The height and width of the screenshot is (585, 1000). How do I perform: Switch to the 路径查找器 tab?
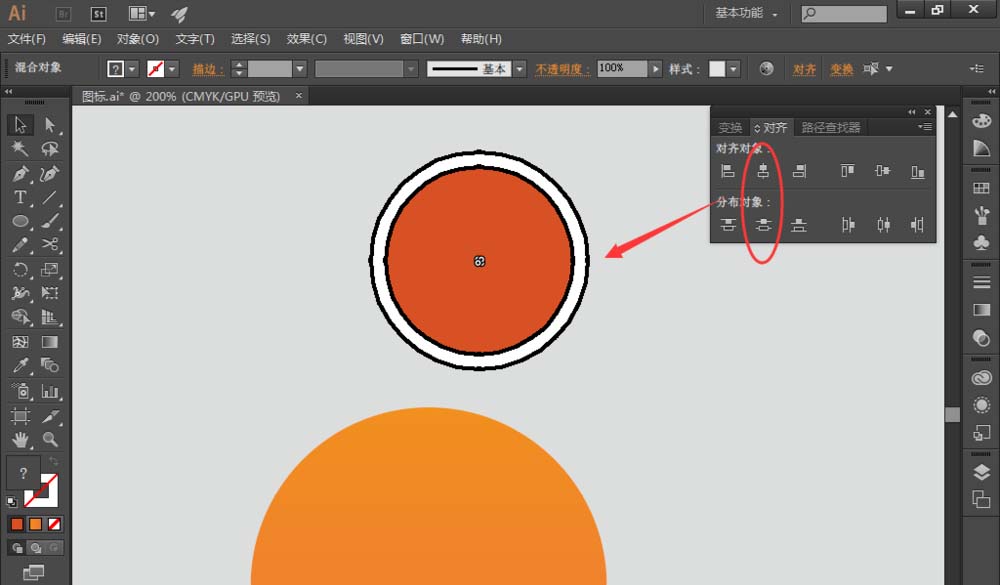tap(831, 128)
